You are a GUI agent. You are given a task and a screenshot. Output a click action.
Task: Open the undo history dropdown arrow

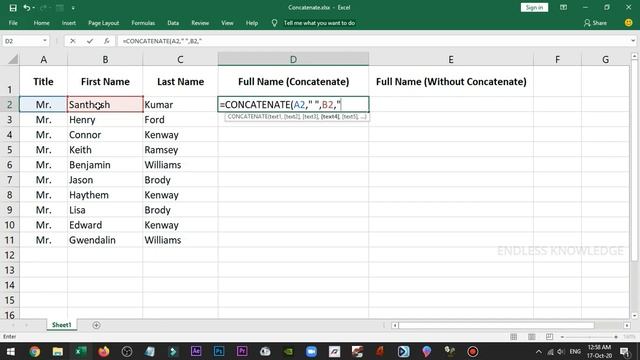[33, 8]
